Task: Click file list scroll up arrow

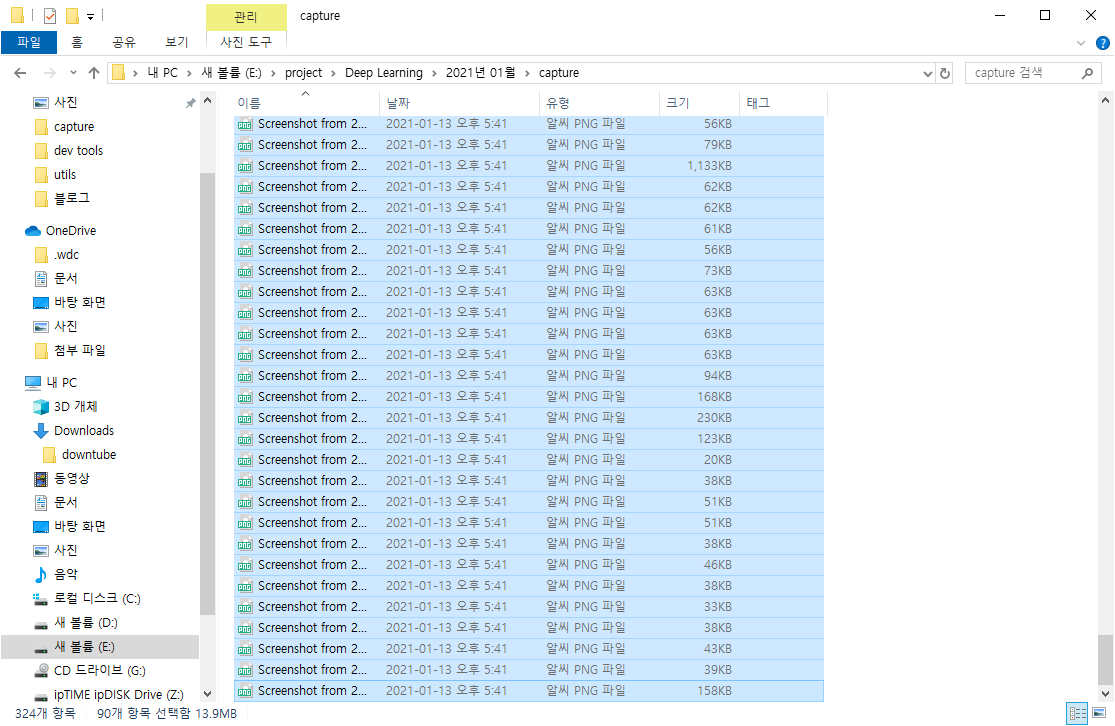Action: 1105,101
